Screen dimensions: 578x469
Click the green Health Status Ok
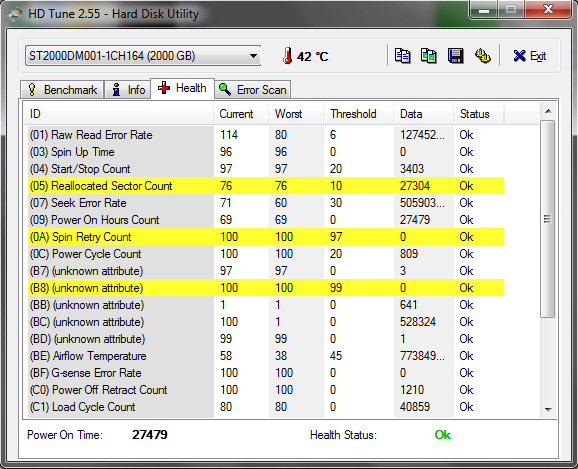coord(442,435)
